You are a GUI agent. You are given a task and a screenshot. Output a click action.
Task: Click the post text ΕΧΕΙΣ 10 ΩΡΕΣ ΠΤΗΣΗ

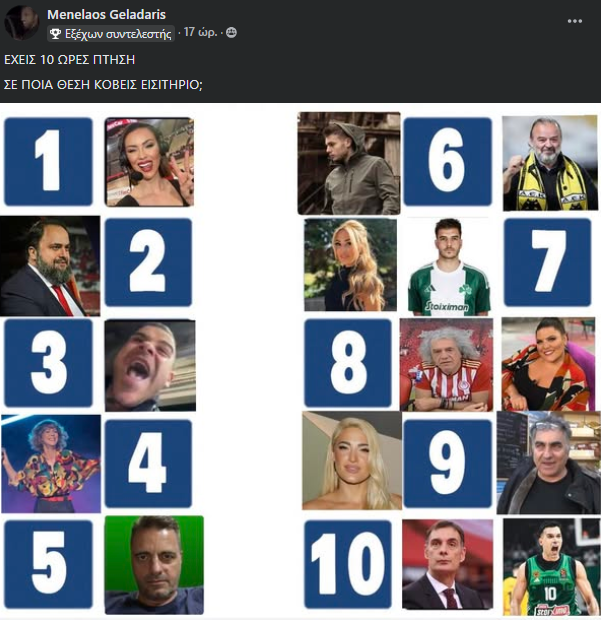click(x=70, y=60)
